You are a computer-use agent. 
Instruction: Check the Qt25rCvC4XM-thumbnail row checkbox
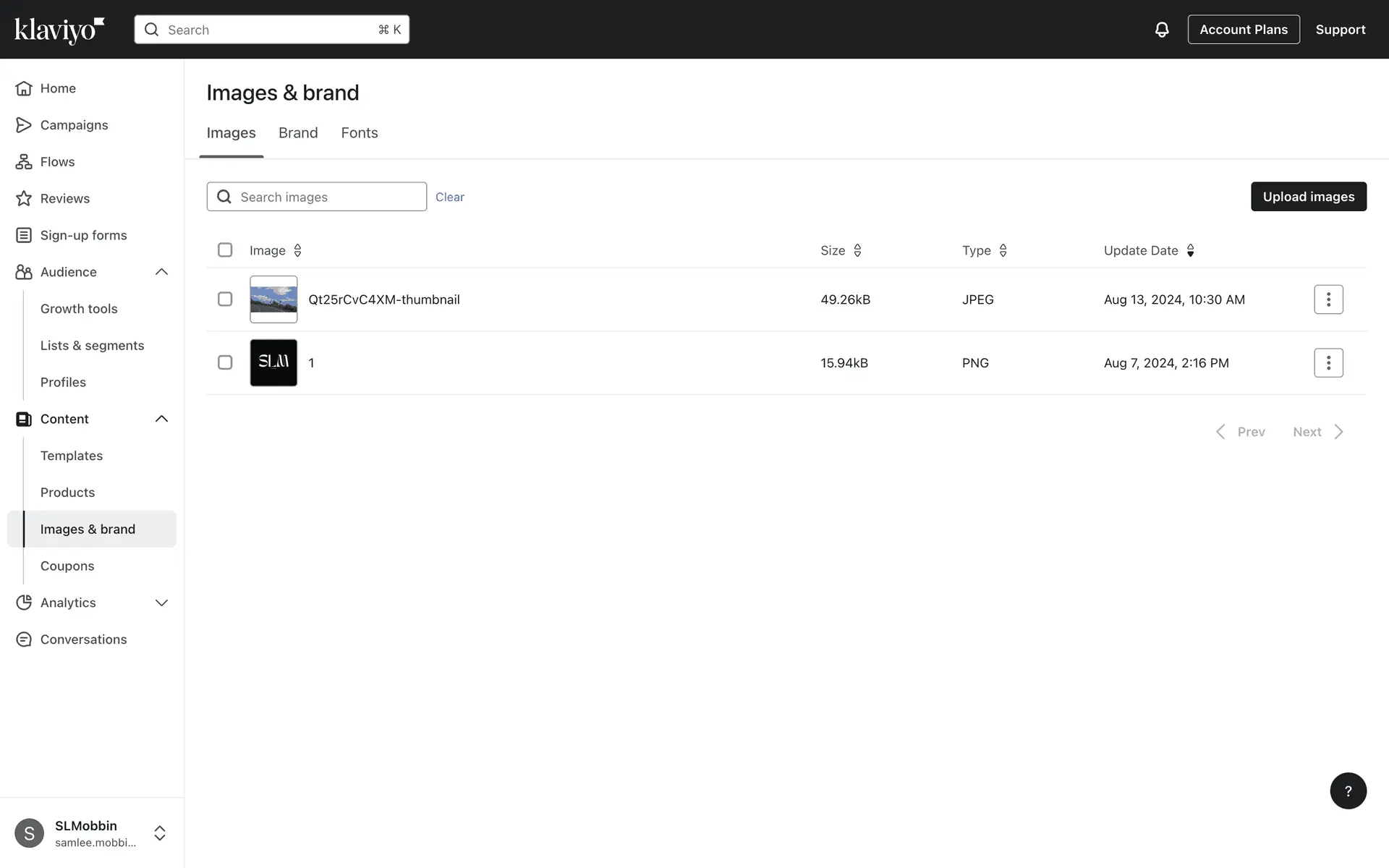tap(225, 299)
